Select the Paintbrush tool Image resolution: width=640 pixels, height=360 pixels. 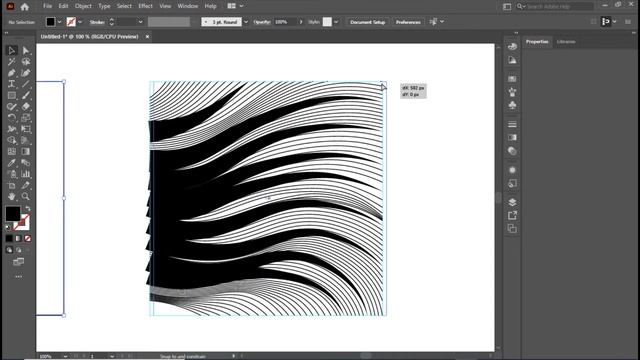(26, 96)
